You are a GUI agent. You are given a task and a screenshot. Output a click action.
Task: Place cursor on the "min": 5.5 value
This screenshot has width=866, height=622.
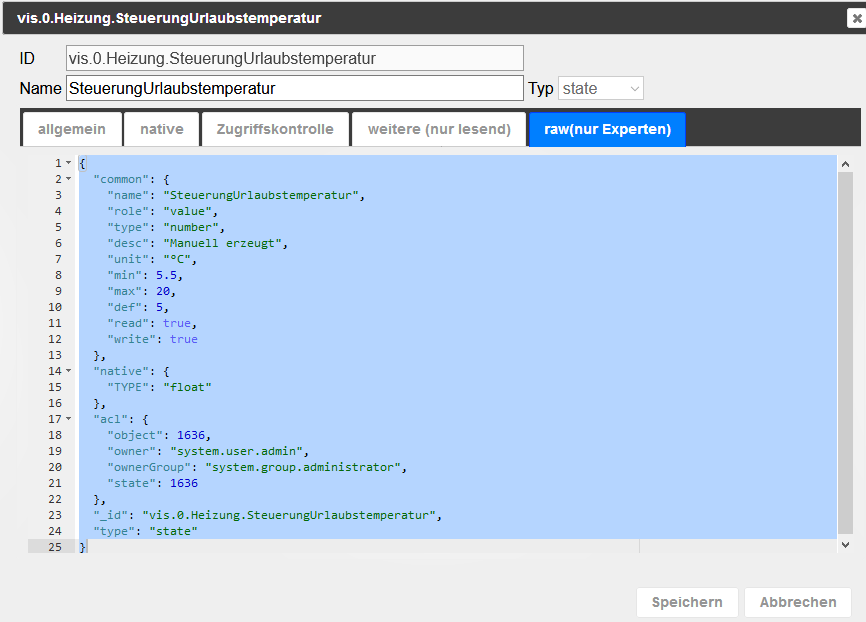(169, 275)
